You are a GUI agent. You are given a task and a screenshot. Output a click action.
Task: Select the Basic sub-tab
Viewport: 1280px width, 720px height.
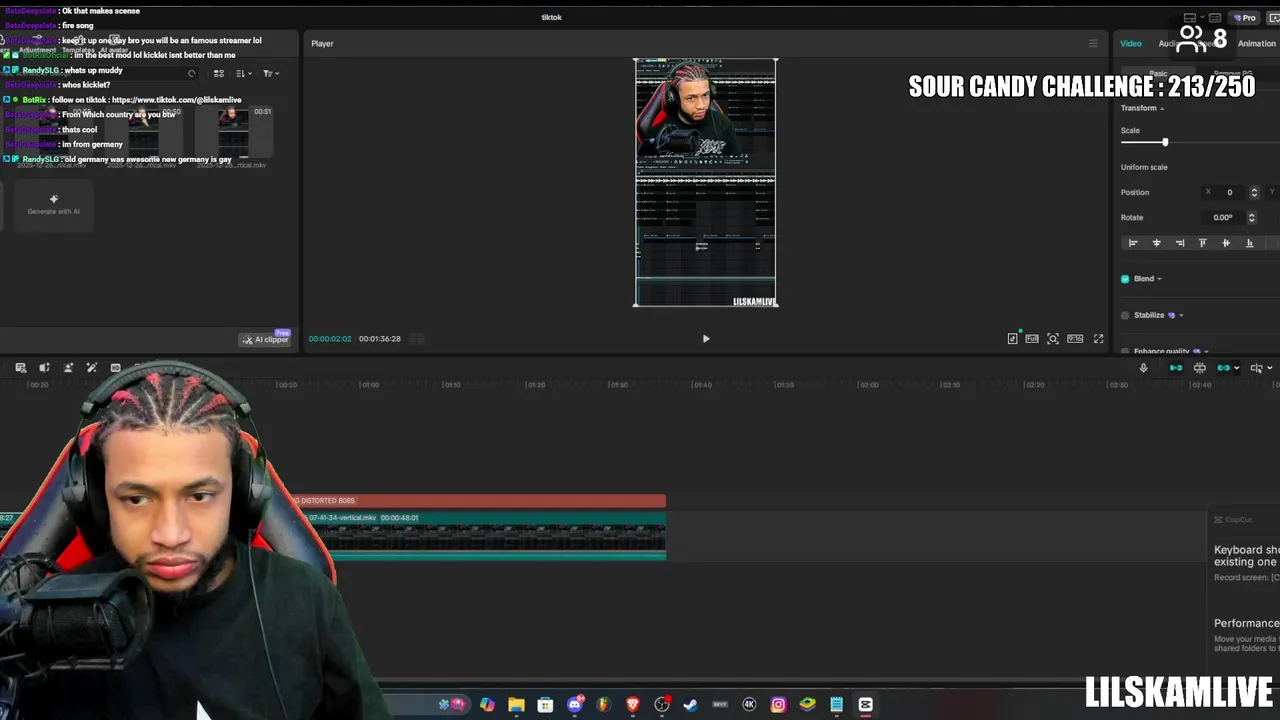coord(1158,74)
